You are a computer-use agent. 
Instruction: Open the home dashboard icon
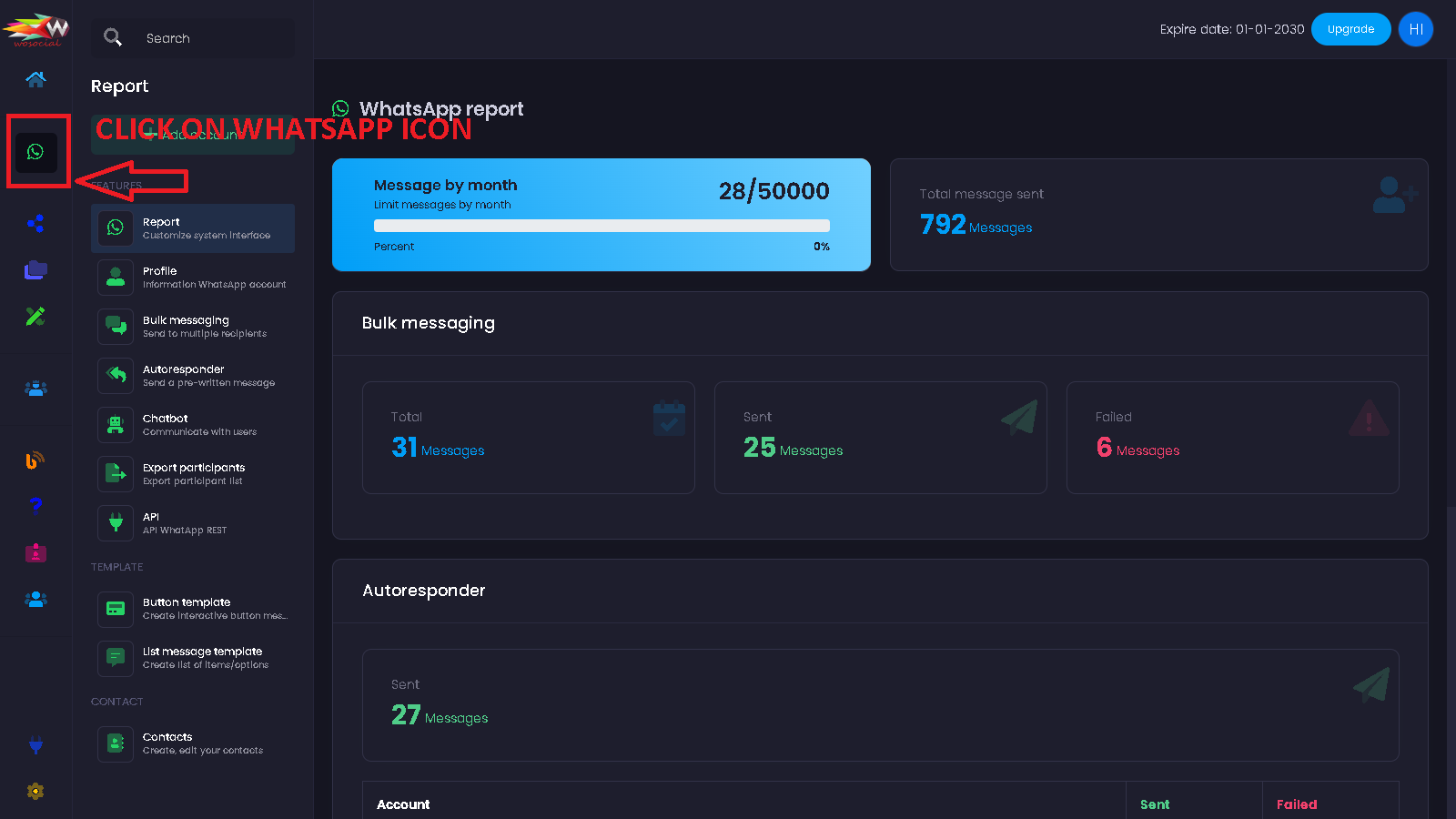[x=35, y=79]
